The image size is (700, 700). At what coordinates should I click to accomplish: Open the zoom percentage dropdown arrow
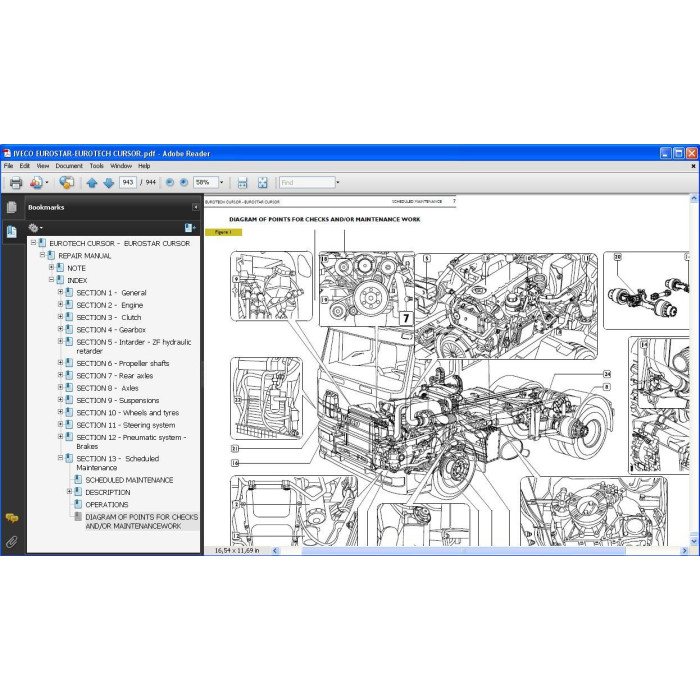click(x=221, y=182)
